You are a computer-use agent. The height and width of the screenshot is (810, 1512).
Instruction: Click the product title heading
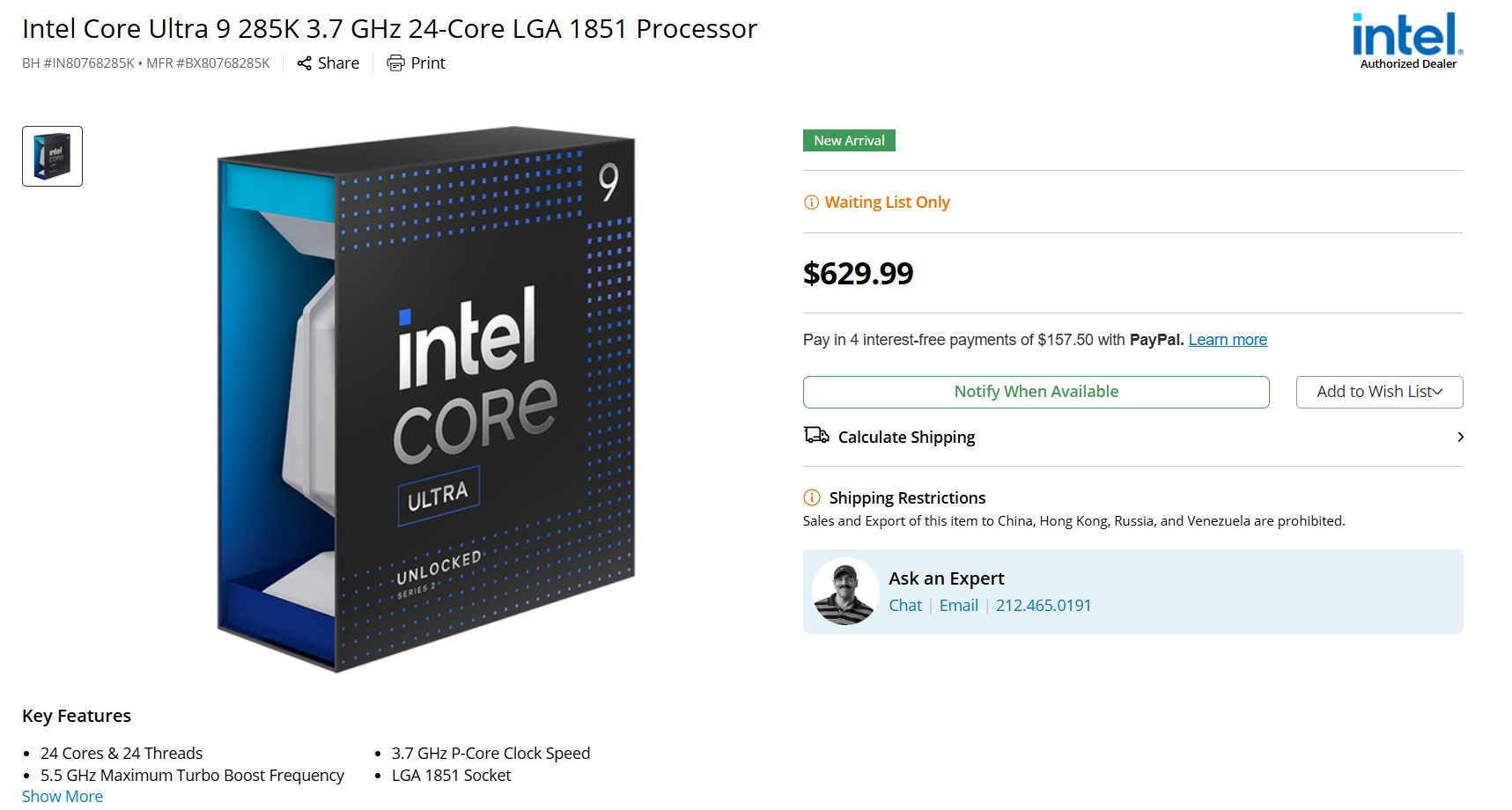point(389,28)
